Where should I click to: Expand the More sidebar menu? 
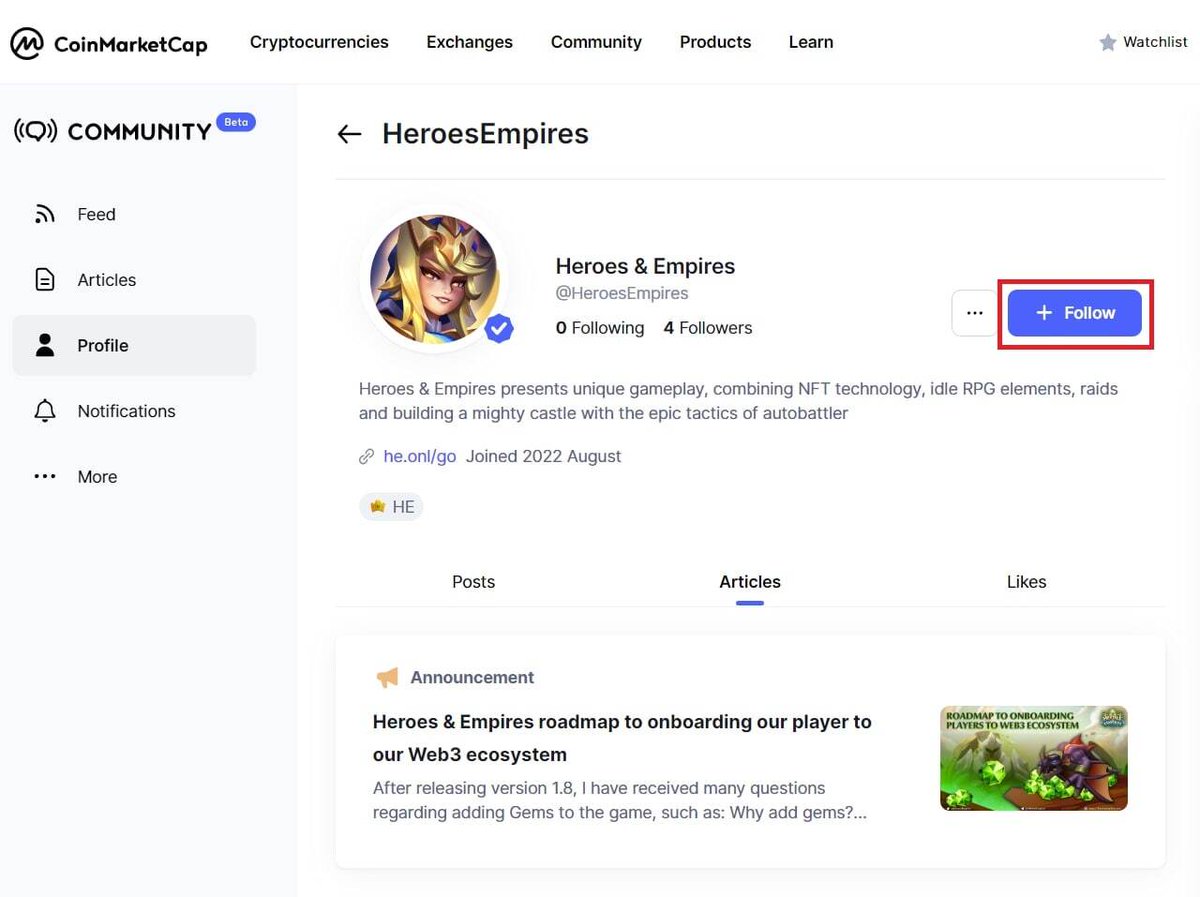[x=44, y=476]
